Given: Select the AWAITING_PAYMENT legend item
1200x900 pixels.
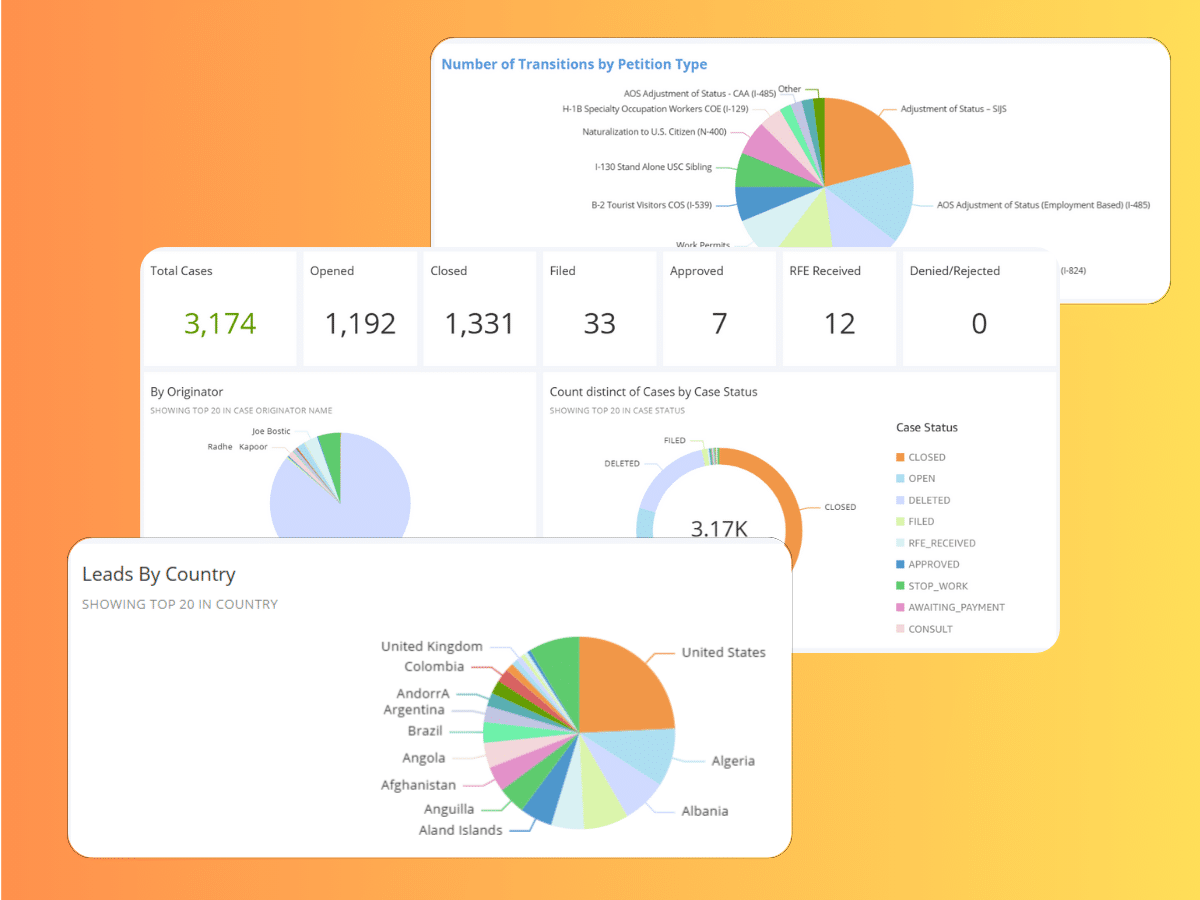Looking at the screenshot, I should click(x=955, y=607).
